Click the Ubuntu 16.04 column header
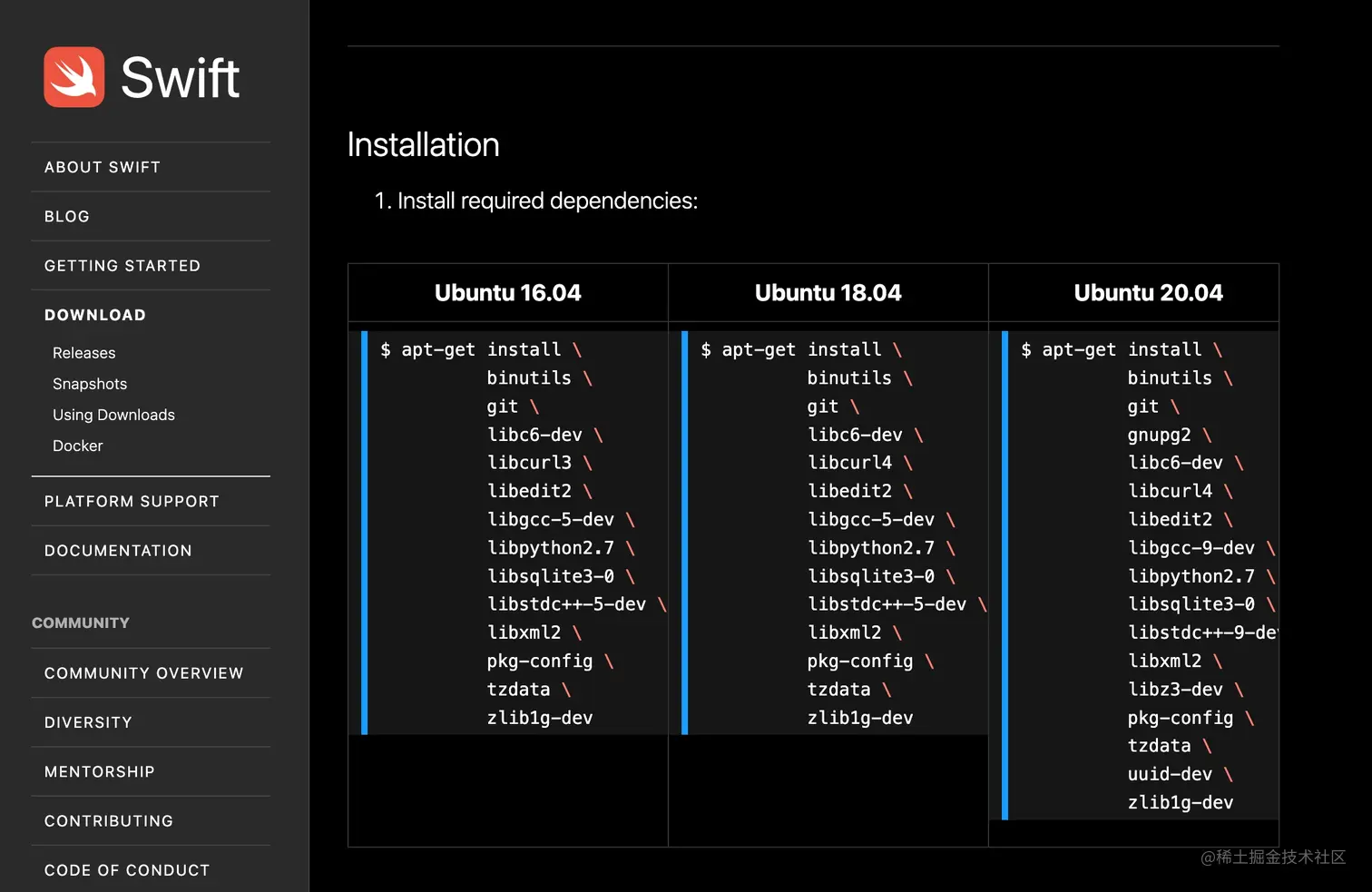 point(508,293)
